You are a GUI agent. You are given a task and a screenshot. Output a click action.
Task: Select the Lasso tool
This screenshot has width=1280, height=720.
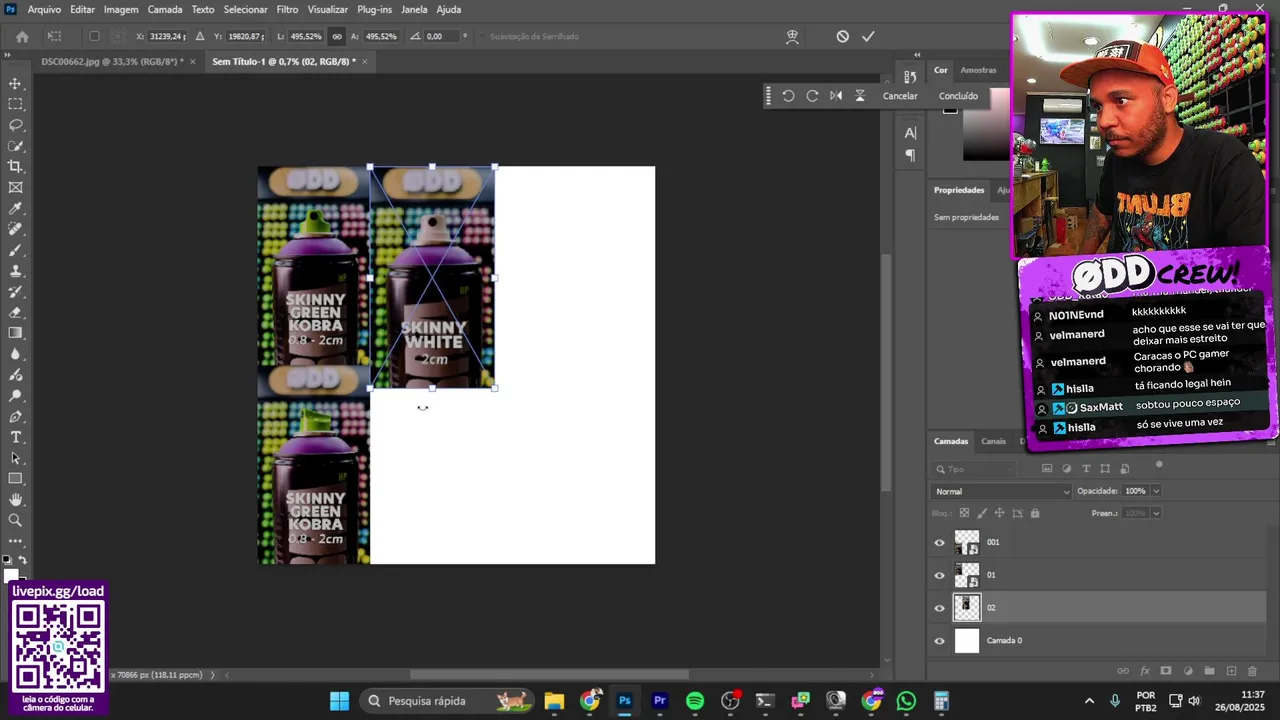tap(15, 125)
